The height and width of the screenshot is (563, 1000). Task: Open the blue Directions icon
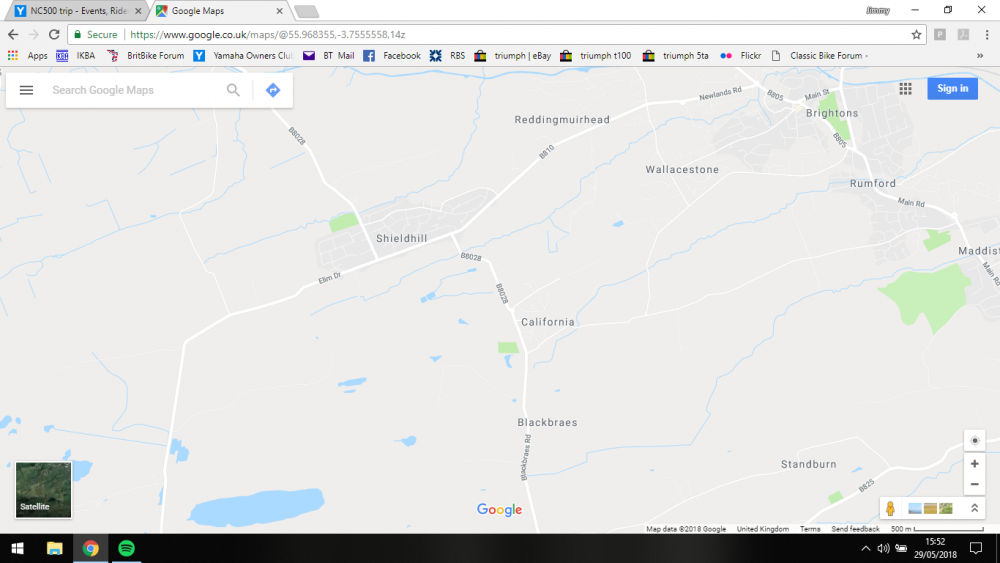[273, 90]
